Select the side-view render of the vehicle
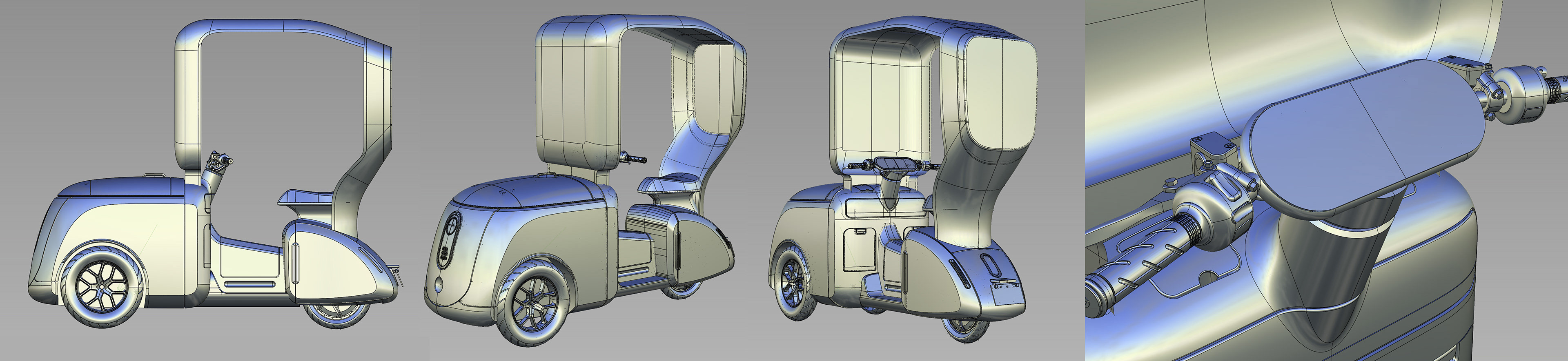This screenshot has width=1568, height=361. point(213,173)
